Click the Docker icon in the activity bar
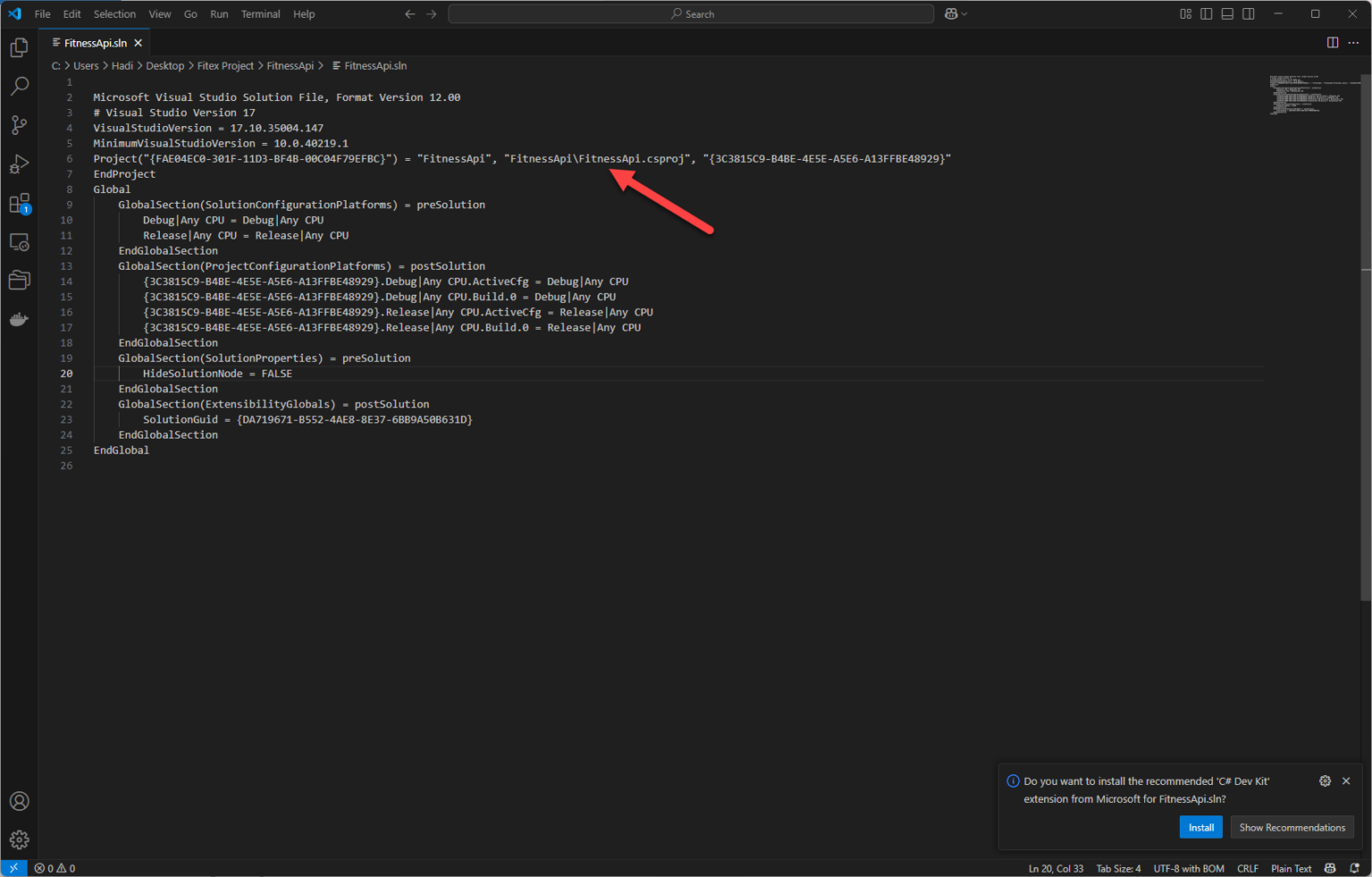 point(19,319)
